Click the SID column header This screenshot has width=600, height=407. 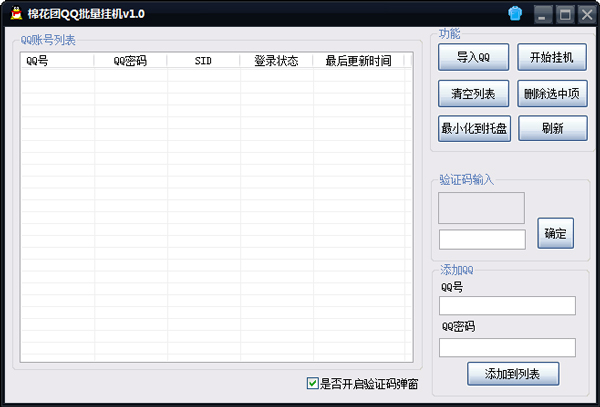(203, 61)
